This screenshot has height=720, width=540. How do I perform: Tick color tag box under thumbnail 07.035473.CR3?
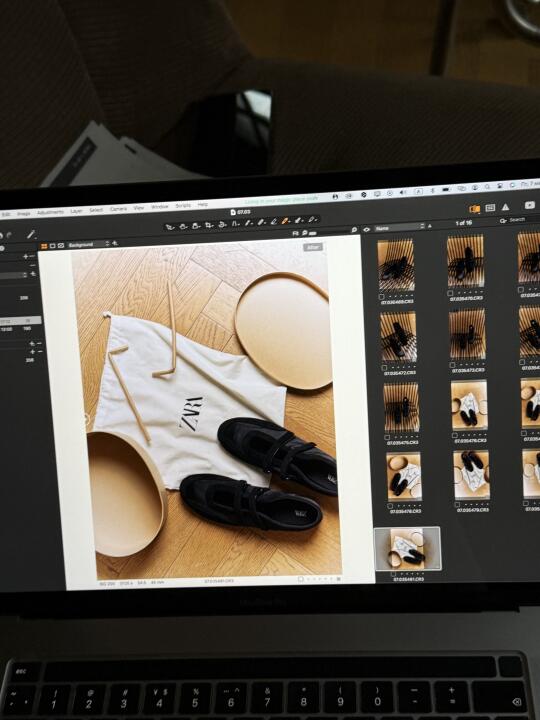tap(453, 365)
